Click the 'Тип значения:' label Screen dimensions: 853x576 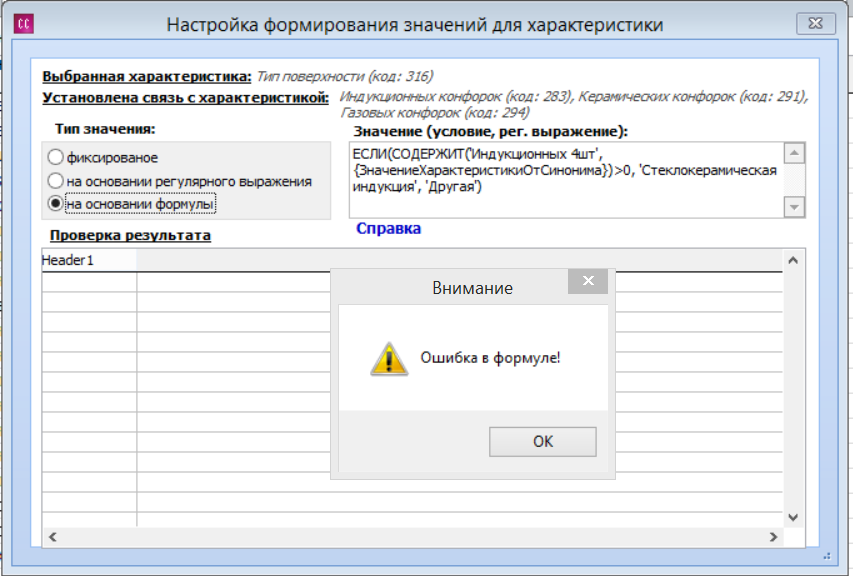pos(105,129)
